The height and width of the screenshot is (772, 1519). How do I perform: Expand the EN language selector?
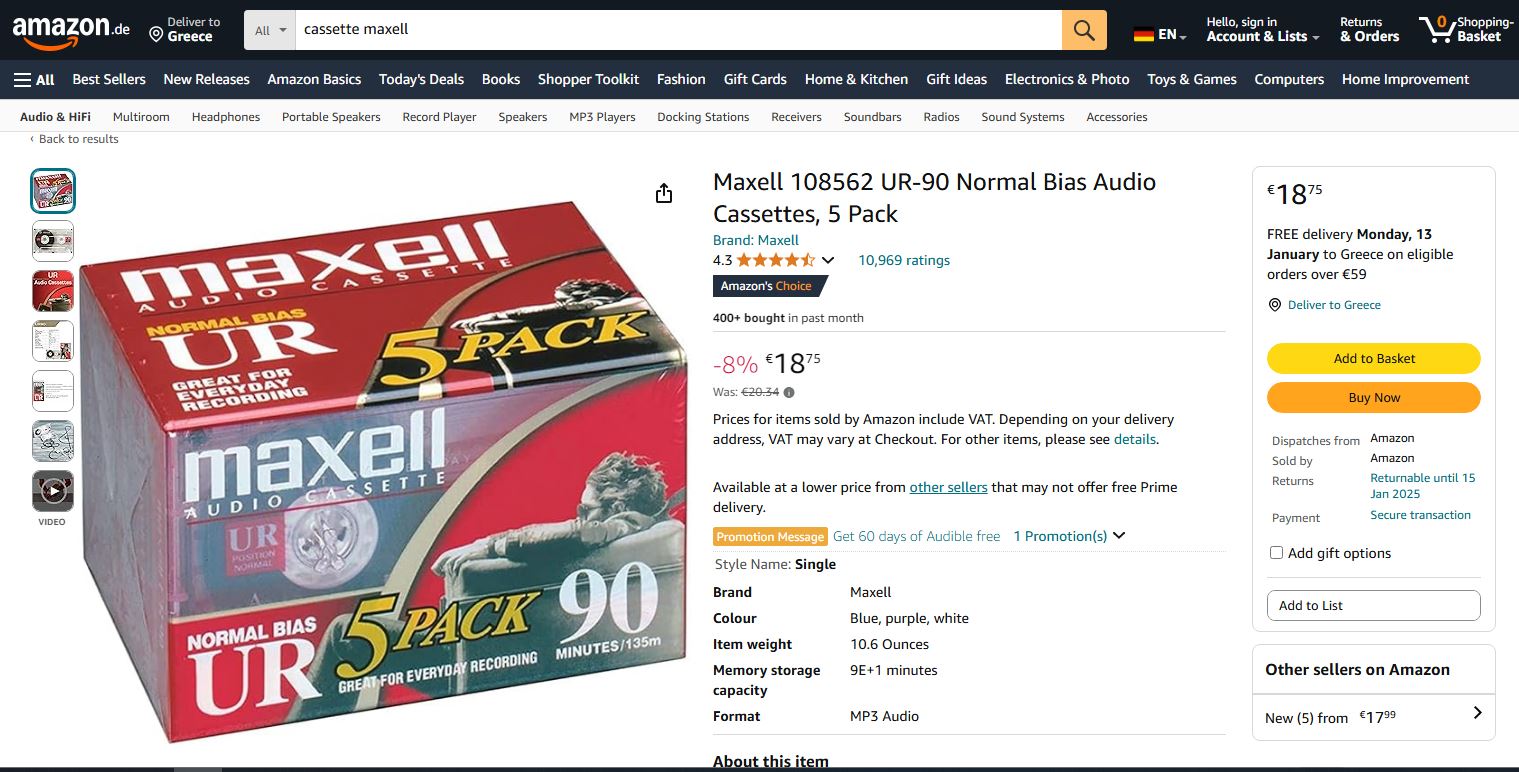pyautogui.click(x=1160, y=35)
